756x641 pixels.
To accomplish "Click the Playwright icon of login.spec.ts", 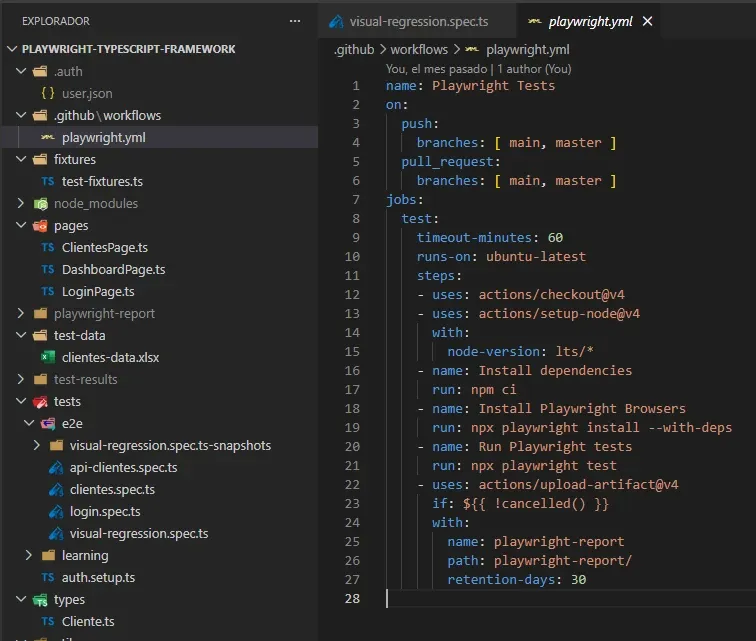I will click(56, 511).
